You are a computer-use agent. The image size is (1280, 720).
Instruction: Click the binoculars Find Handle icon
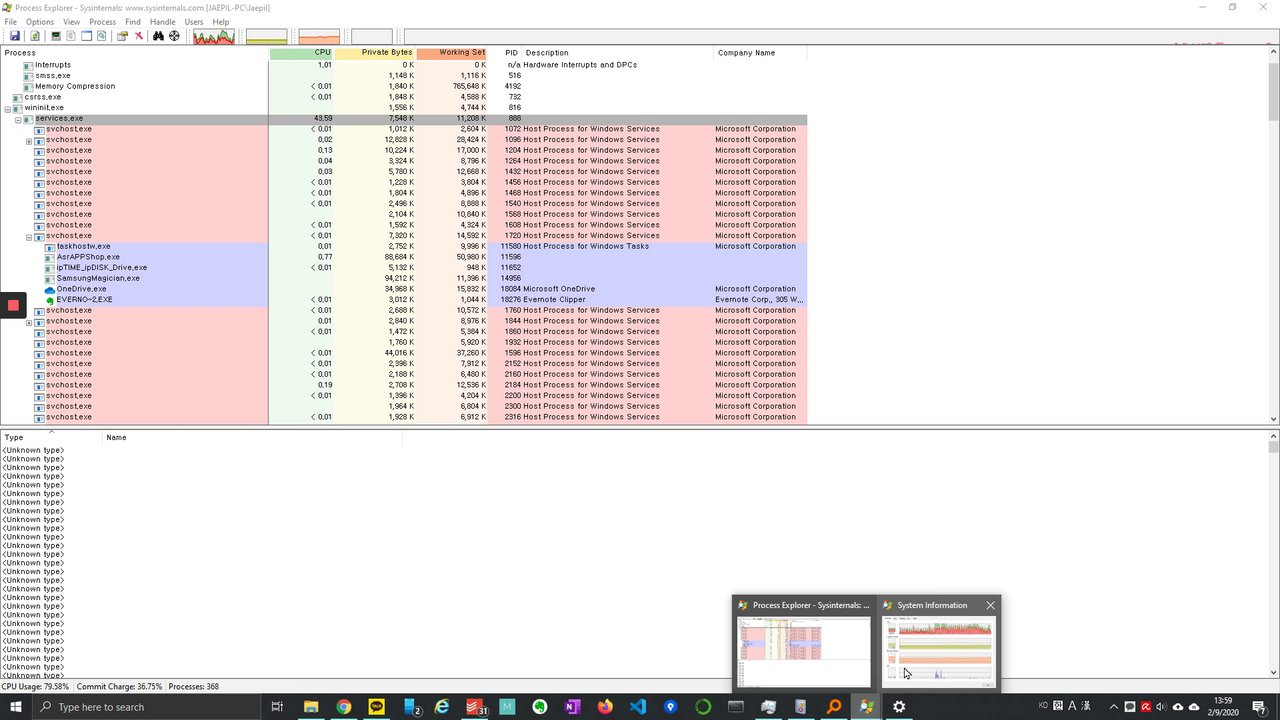[158, 36]
